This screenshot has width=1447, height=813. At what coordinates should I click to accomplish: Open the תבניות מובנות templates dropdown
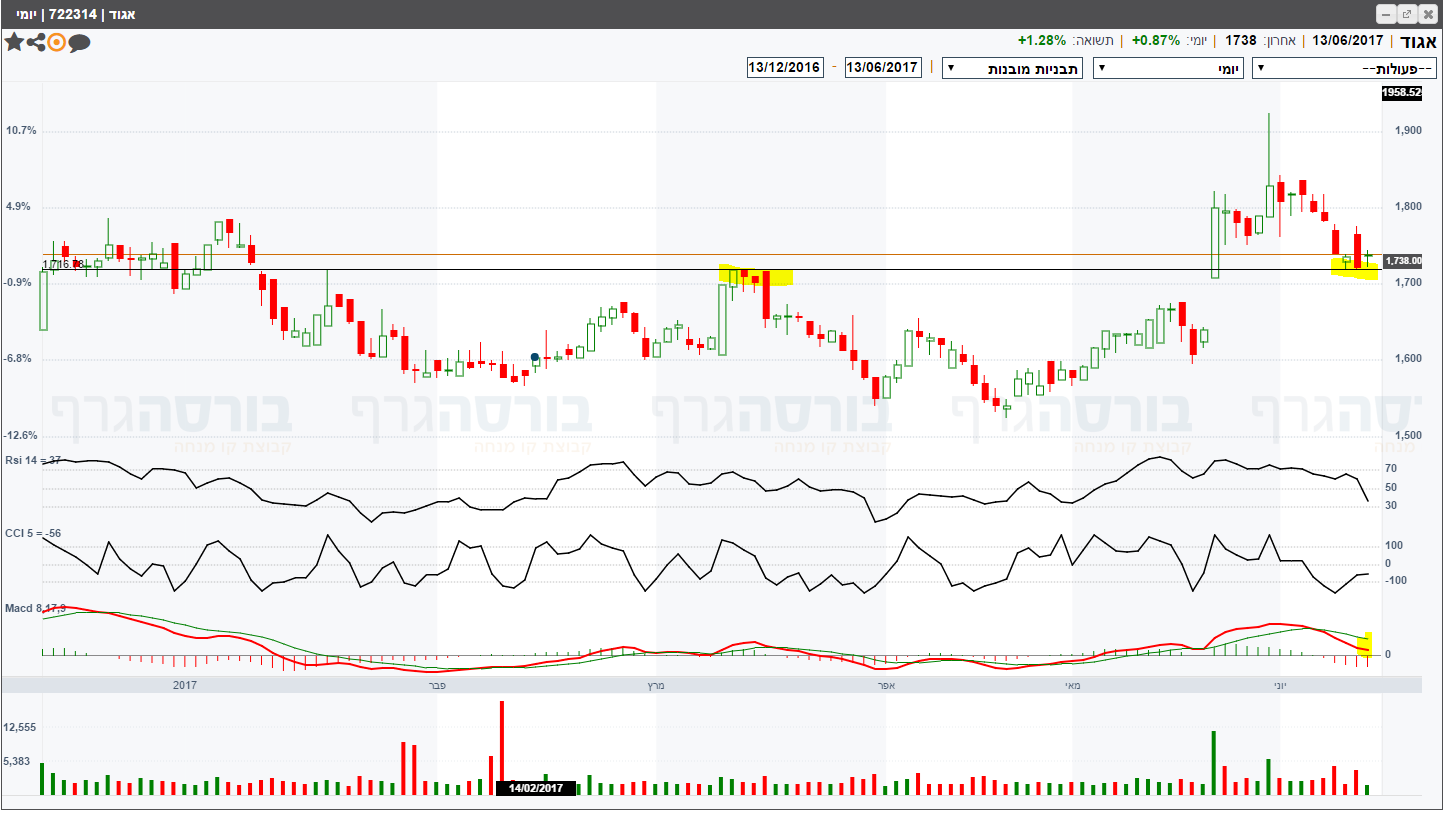(x=1013, y=68)
